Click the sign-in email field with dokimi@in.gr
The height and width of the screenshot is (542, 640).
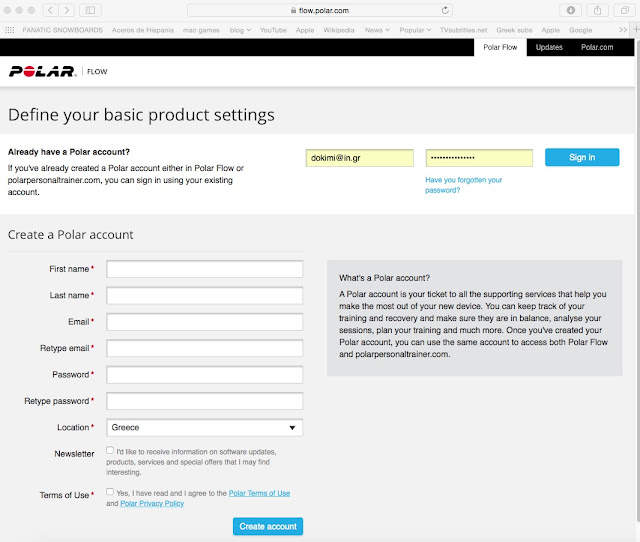pyautogui.click(x=360, y=158)
